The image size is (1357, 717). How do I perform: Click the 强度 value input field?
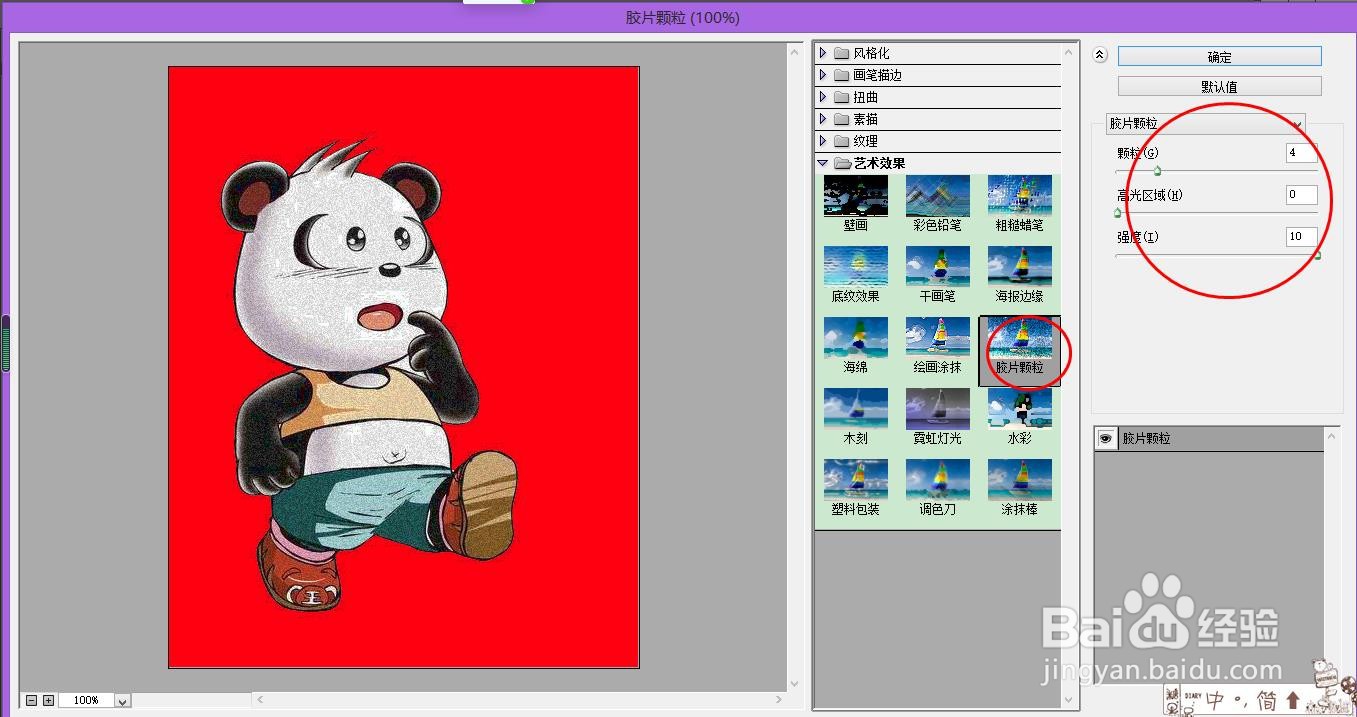click(x=1301, y=237)
